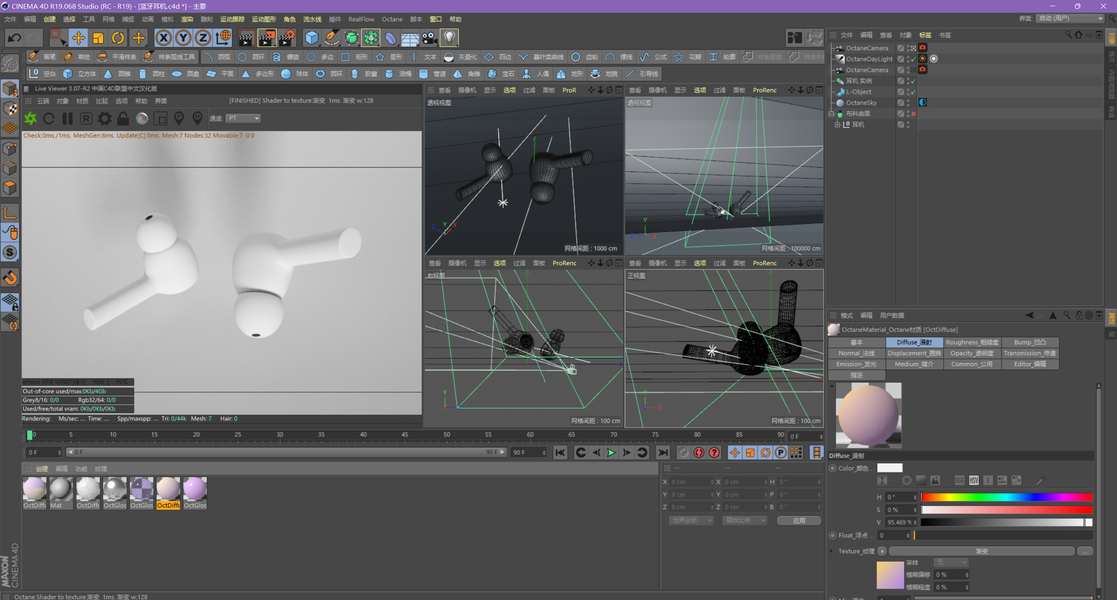Toggle Z axis lock
The height and width of the screenshot is (600, 1117).
pyautogui.click(x=203, y=38)
